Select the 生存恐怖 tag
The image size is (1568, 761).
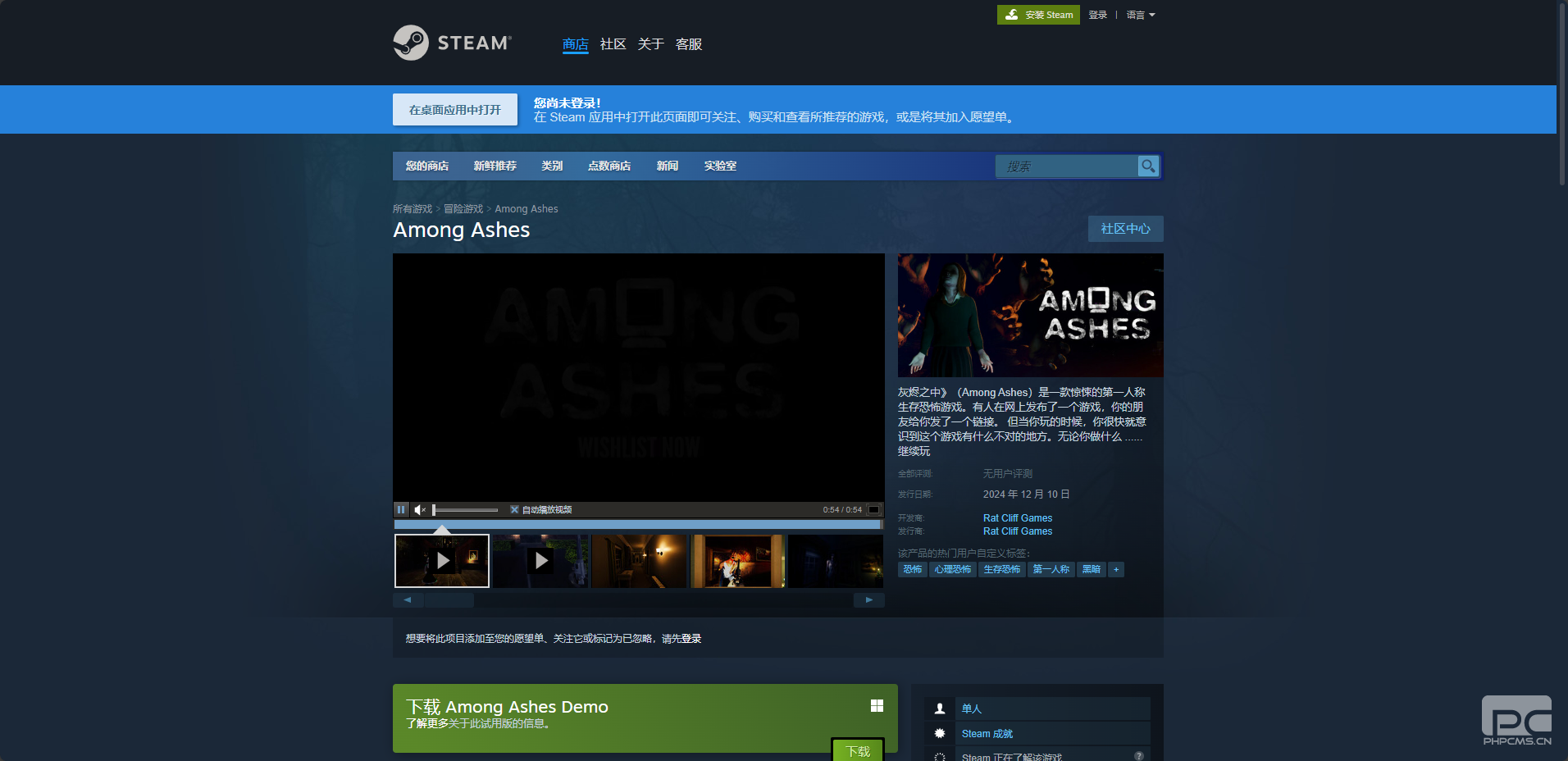tap(1002, 569)
